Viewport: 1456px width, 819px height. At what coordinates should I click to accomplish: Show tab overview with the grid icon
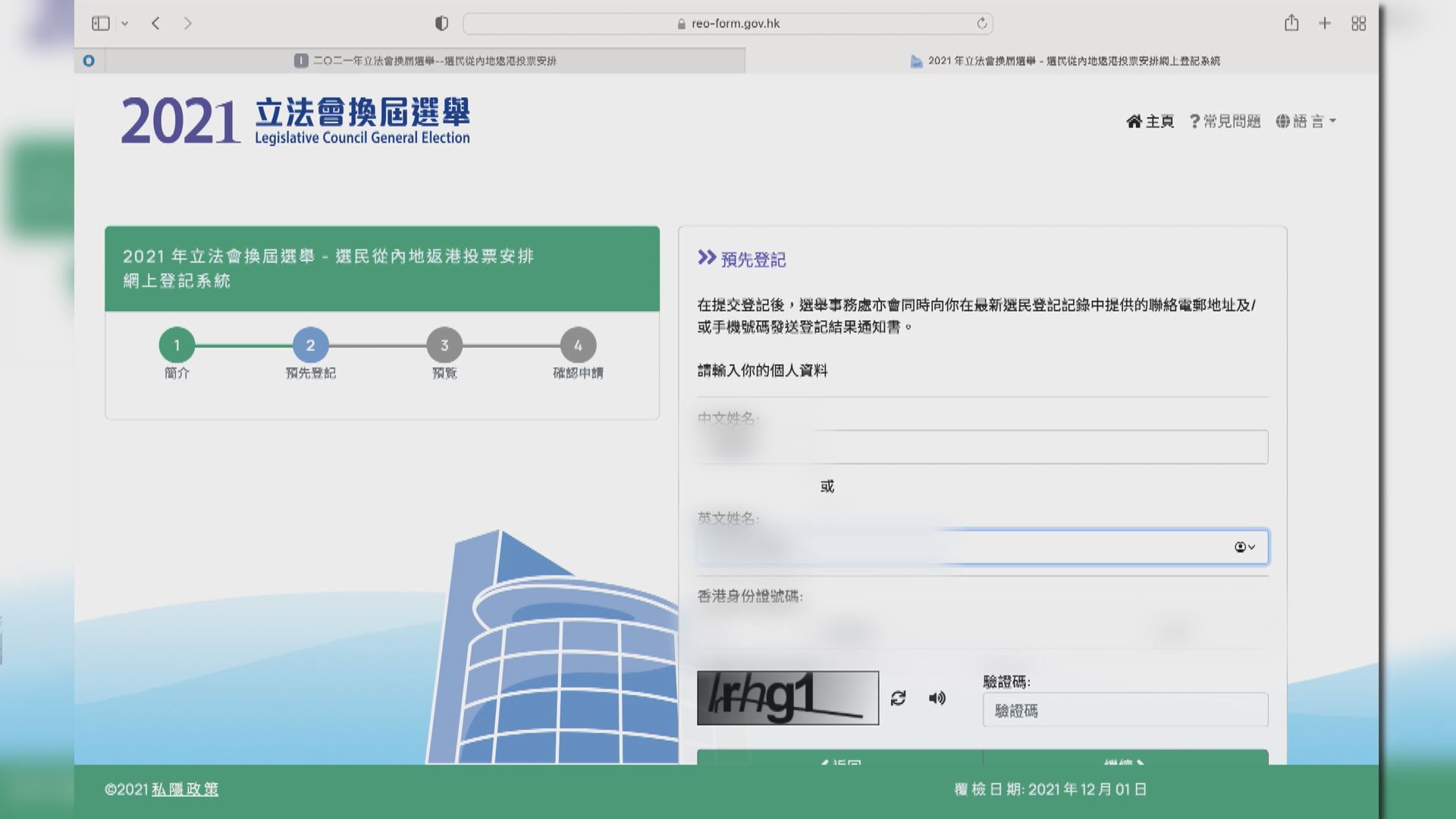coord(1358,23)
